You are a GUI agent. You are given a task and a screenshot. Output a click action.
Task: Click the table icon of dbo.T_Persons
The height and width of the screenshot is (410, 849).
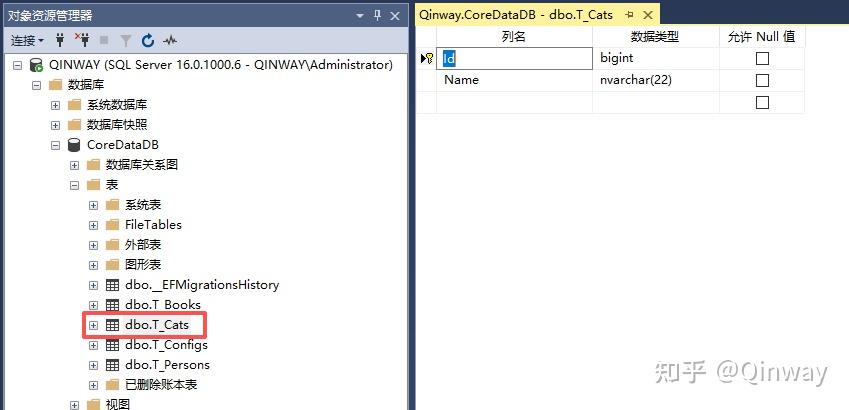click(x=112, y=365)
